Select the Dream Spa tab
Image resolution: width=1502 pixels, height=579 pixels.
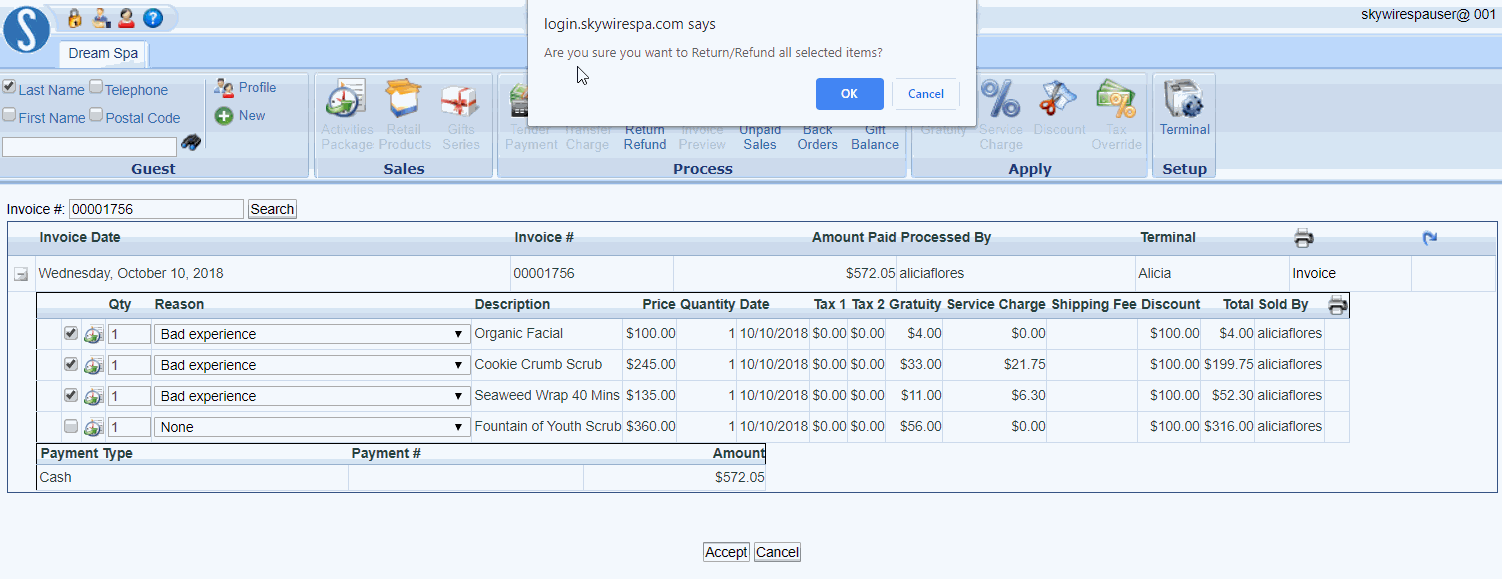[103, 53]
